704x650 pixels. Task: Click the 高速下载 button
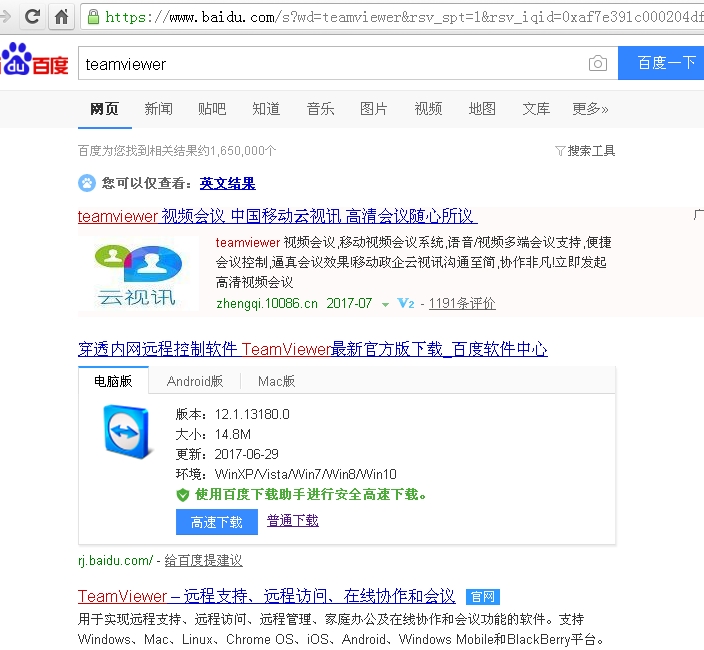point(217,522)
